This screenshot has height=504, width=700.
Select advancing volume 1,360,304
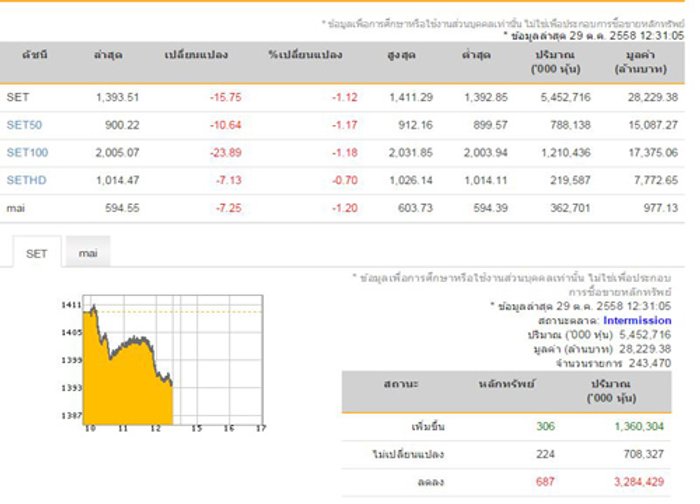(639, 427)
